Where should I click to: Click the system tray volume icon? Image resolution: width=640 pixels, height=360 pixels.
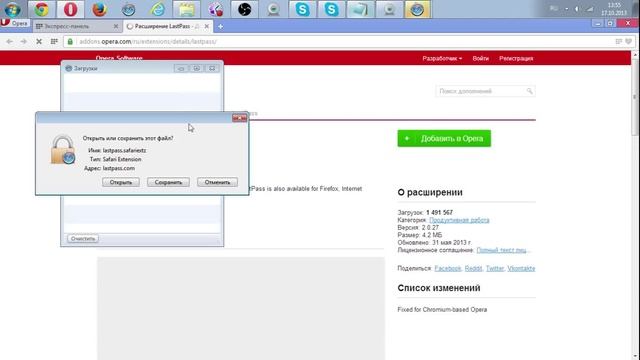[x=577, y=9]
